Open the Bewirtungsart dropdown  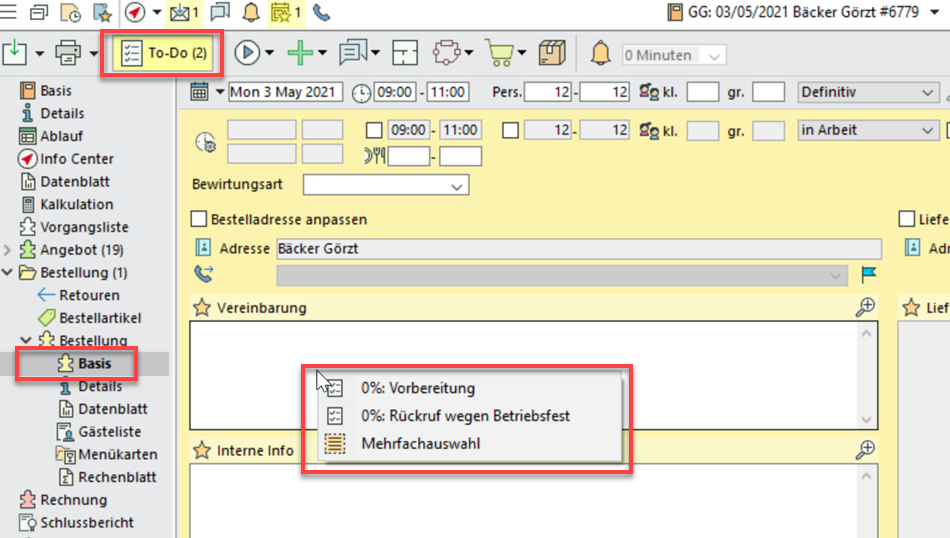tap(385, 185)
